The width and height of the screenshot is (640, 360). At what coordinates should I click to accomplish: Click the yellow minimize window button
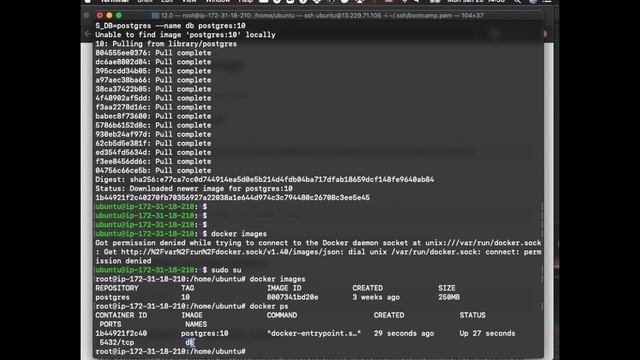click(x=109, y=15)
